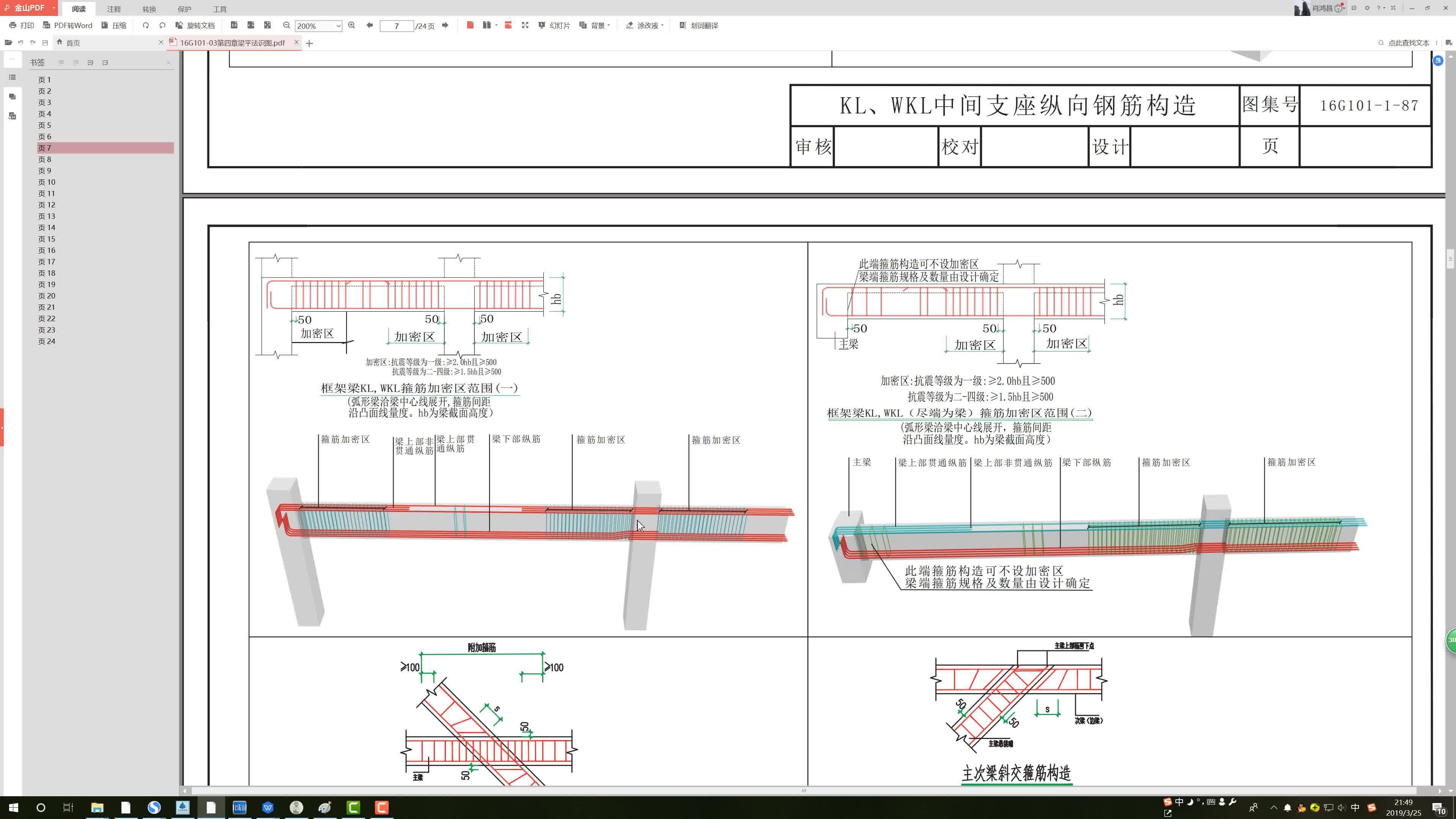Viewport: 1456px width, 819px height.
Task: Switch to the 首页 home tab
Action: tap(73, 43)
